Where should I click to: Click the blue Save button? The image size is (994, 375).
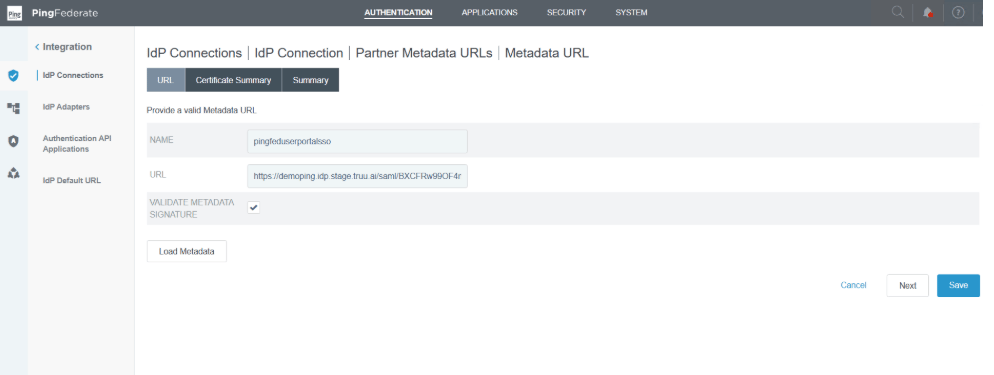tap(958, 286)
